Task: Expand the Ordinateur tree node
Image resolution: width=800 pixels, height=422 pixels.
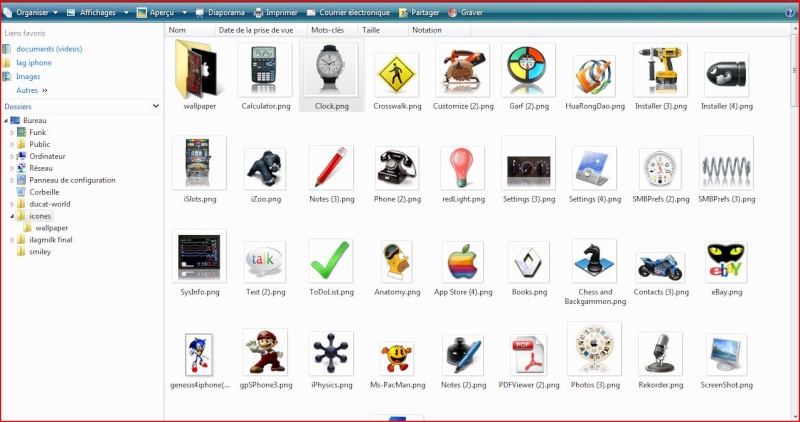Action: [12, 156]
